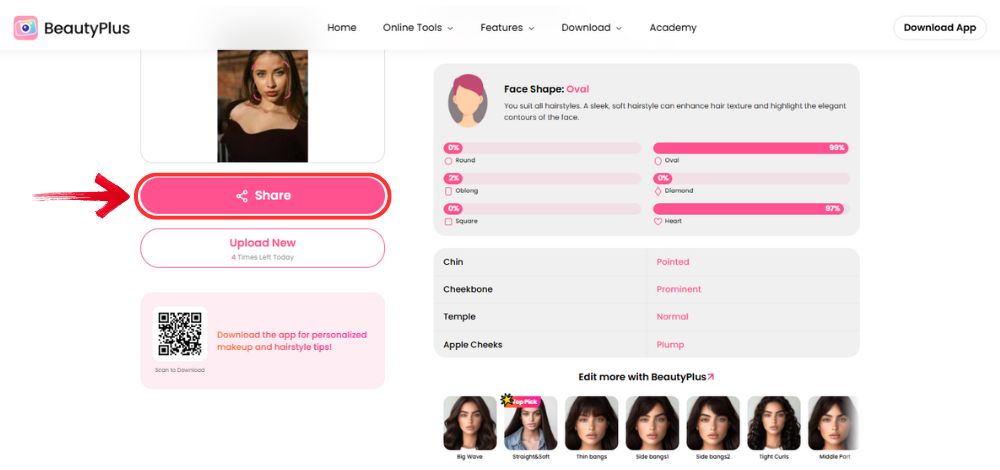The height and width of the screenshot is (470, 1000).
Task: Click the Square shape icon
Action: click(x=448, y=221)
